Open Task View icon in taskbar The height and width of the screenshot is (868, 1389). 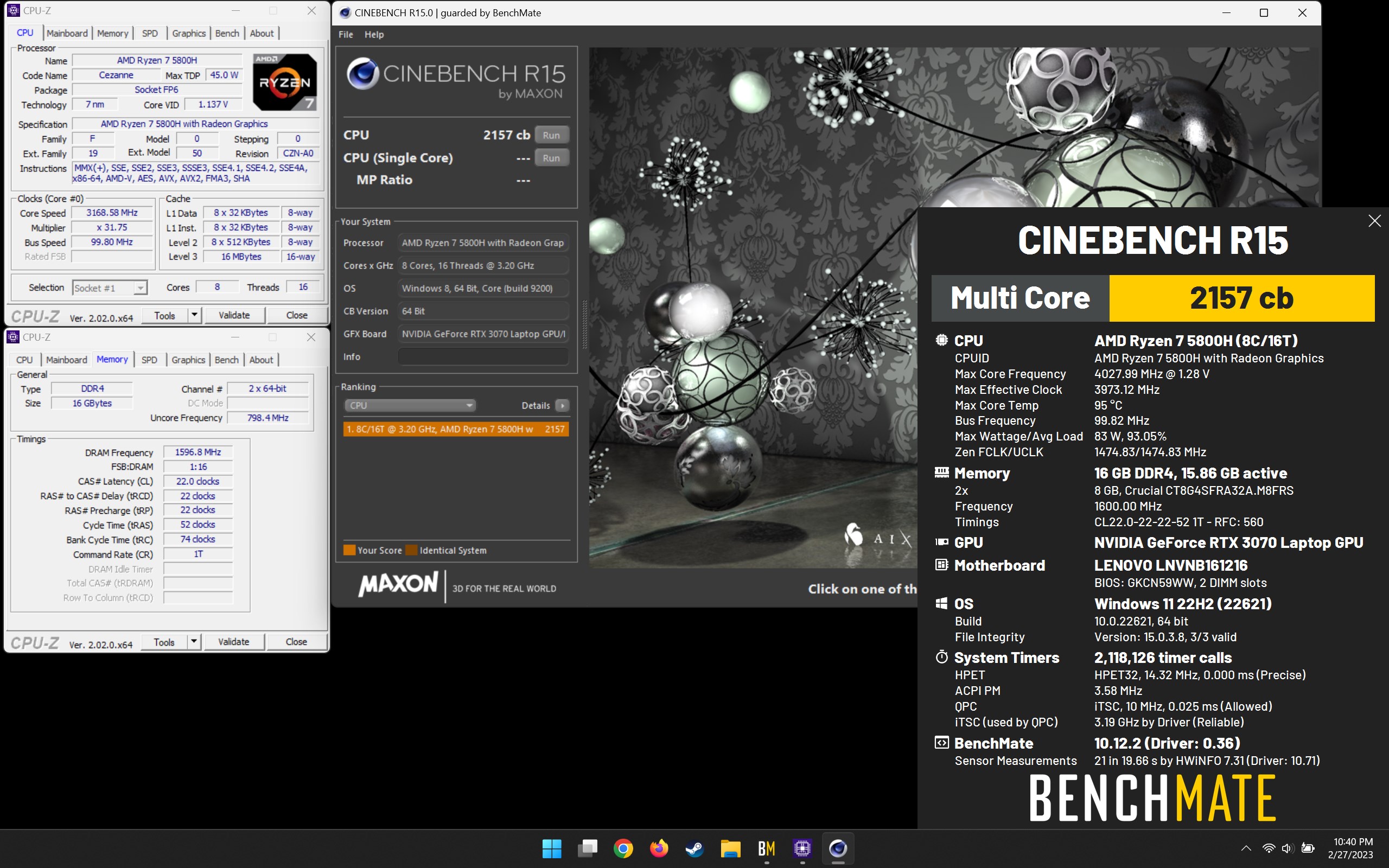pos(587,848)
